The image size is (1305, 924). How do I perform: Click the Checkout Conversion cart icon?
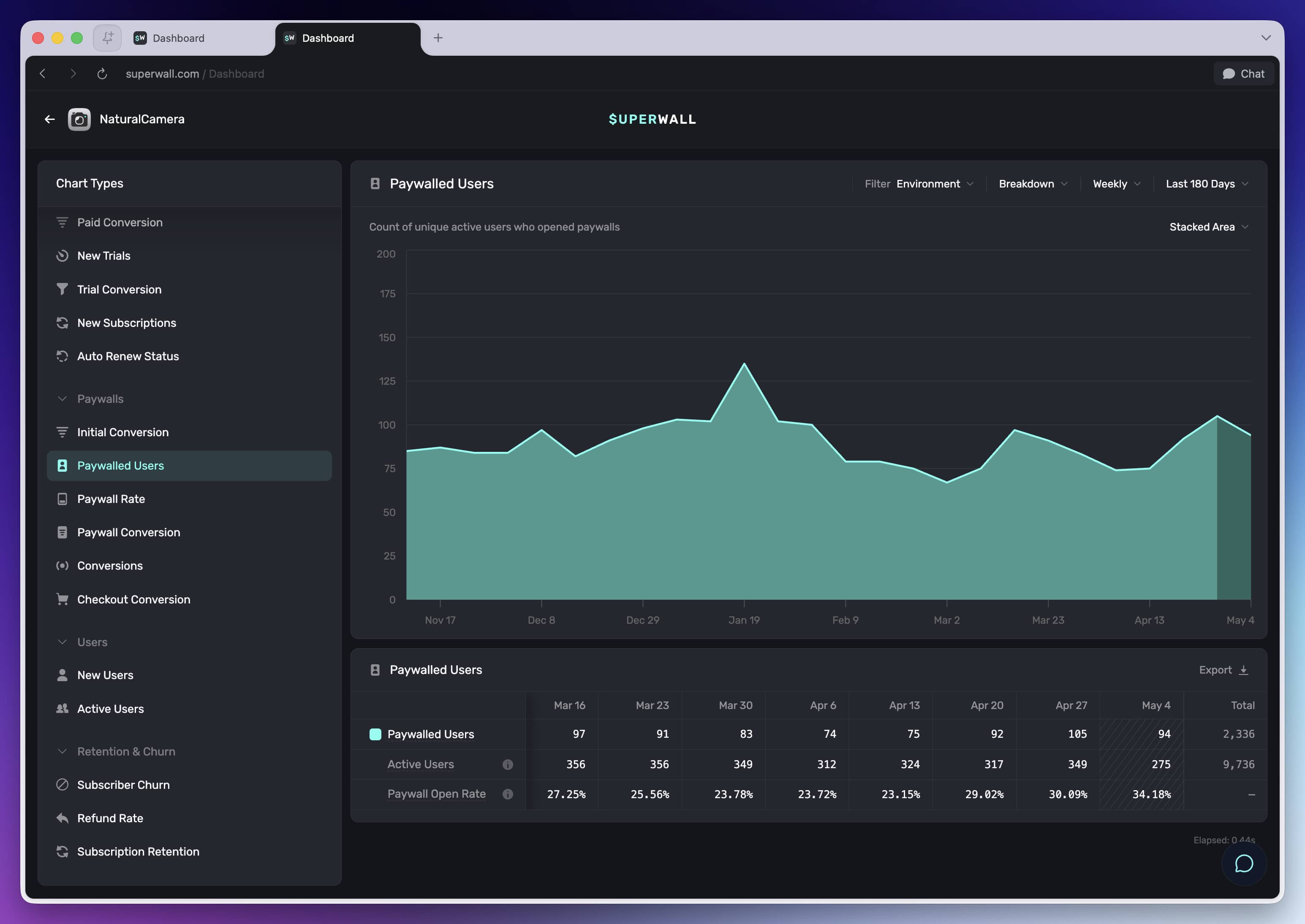(62, 599)
